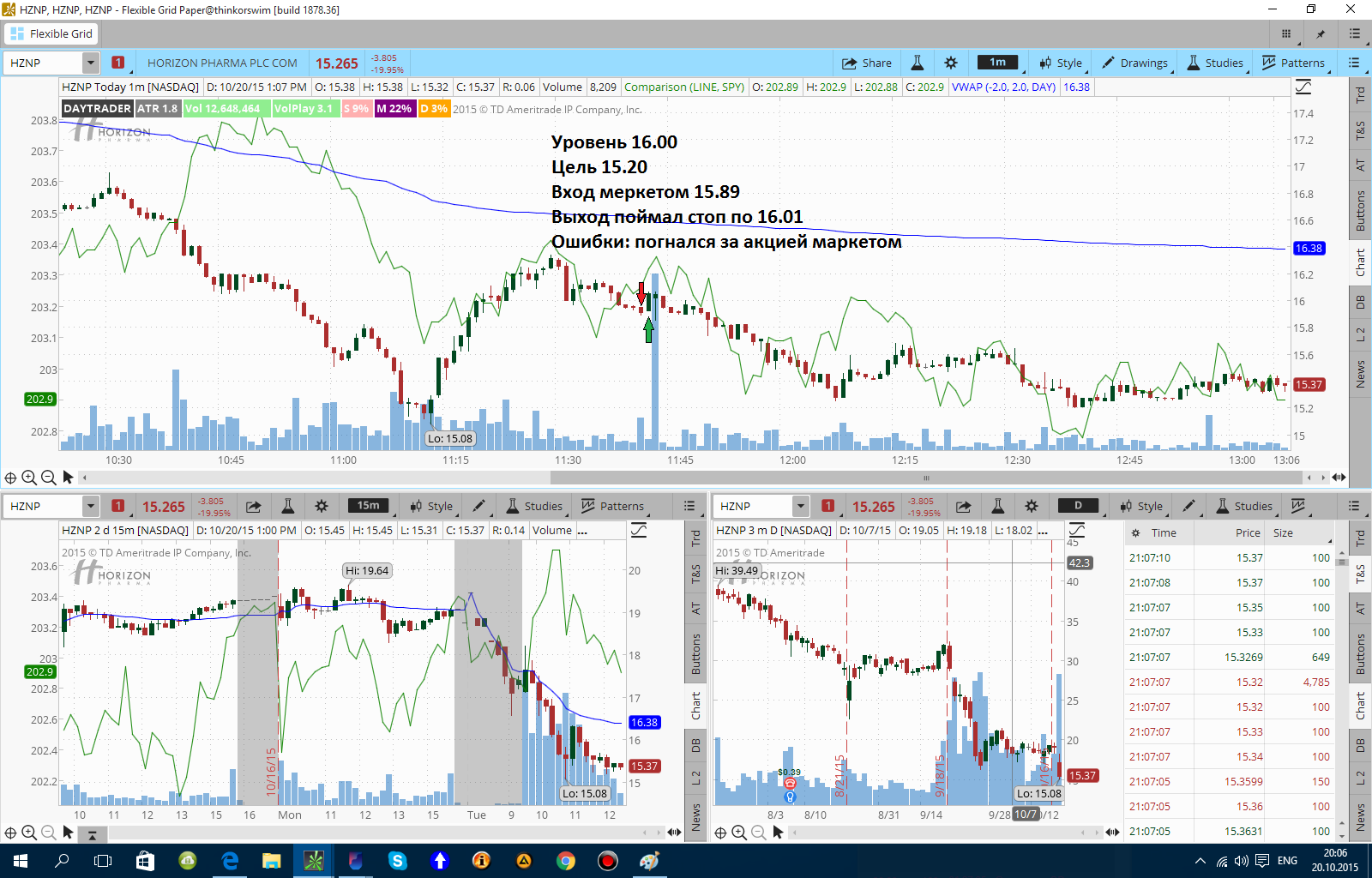Click the daily chart horizontal scrollbar track
This screenshot has height=878, width=1372.
[x=935, y=833]
